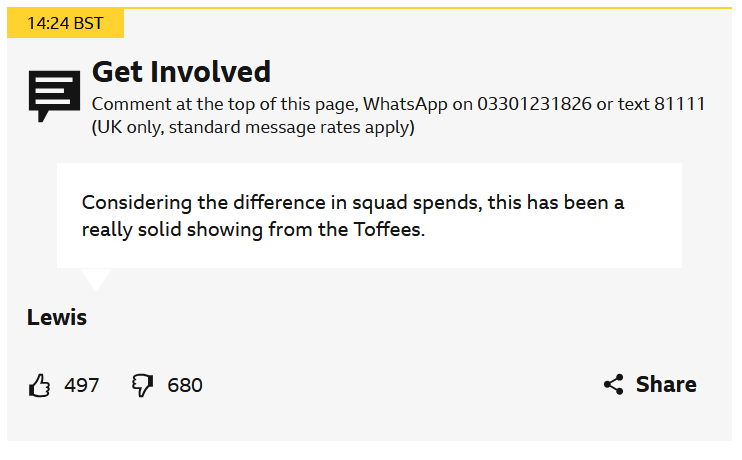Click the UK only message rates note
This screenshot has width=742, height=460.
(x=253, y=127)
